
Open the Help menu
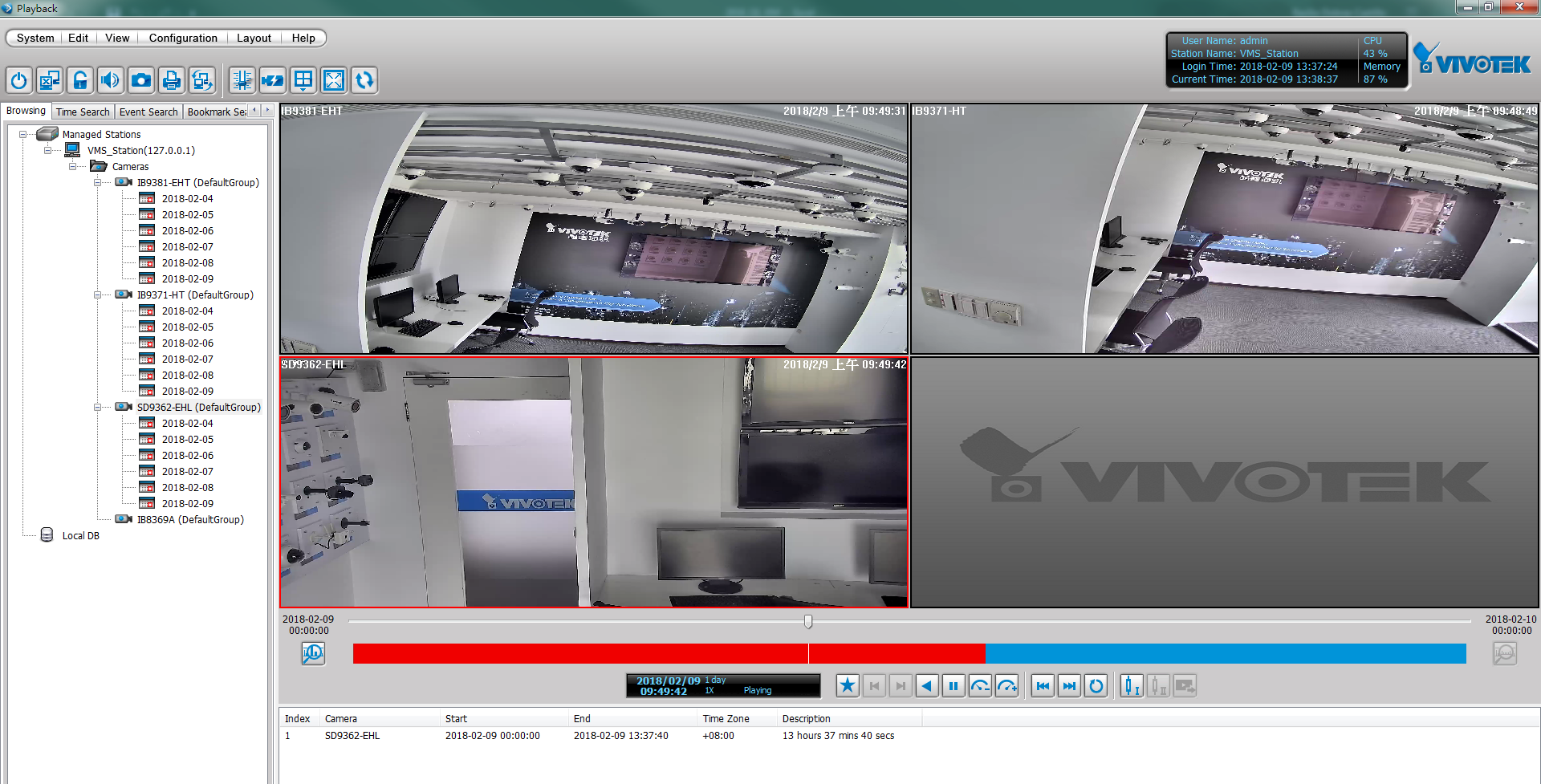pyautogui.click(x=303, y=38)
